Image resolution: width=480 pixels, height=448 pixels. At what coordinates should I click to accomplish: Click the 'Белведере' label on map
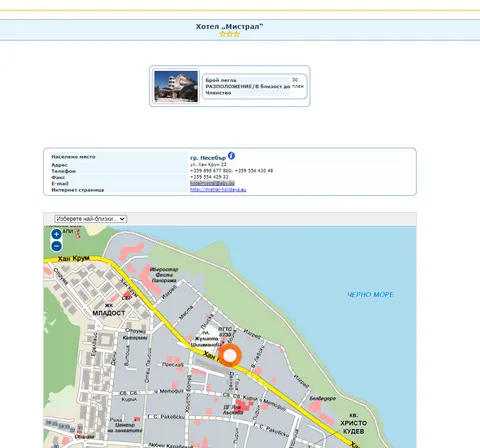point(323,398)
